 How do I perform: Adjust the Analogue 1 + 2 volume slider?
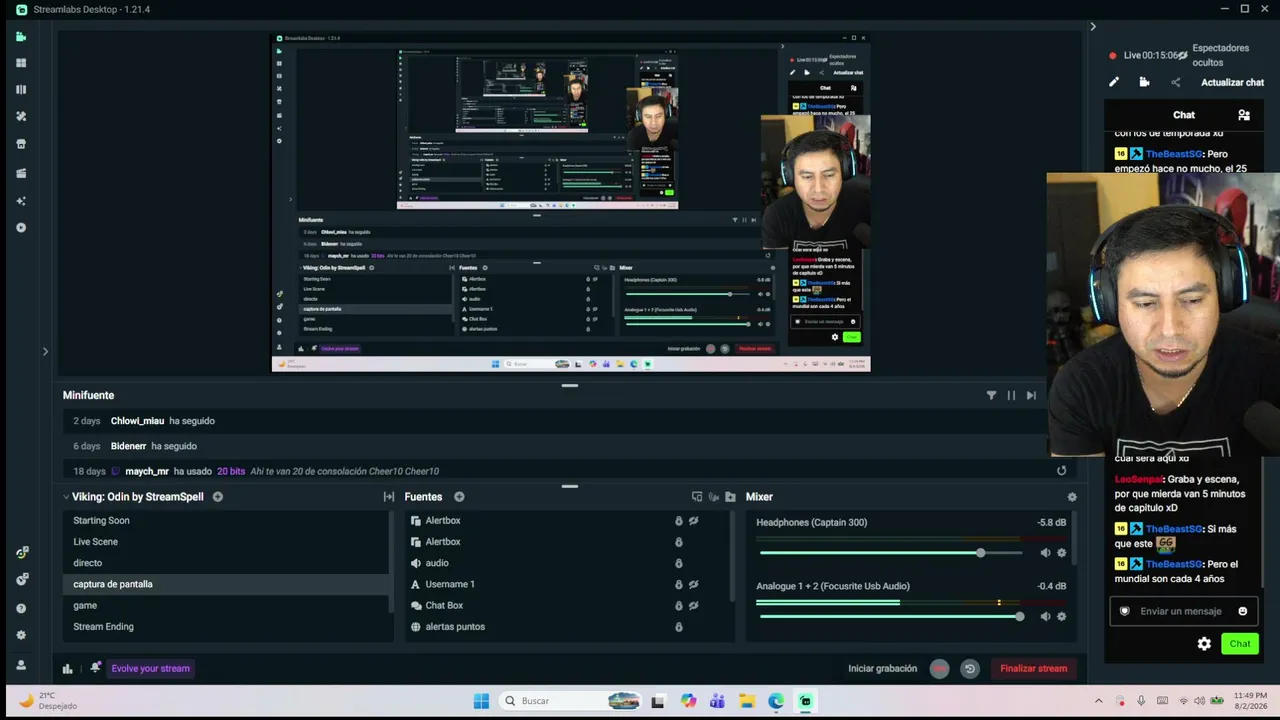coord(890,617)
